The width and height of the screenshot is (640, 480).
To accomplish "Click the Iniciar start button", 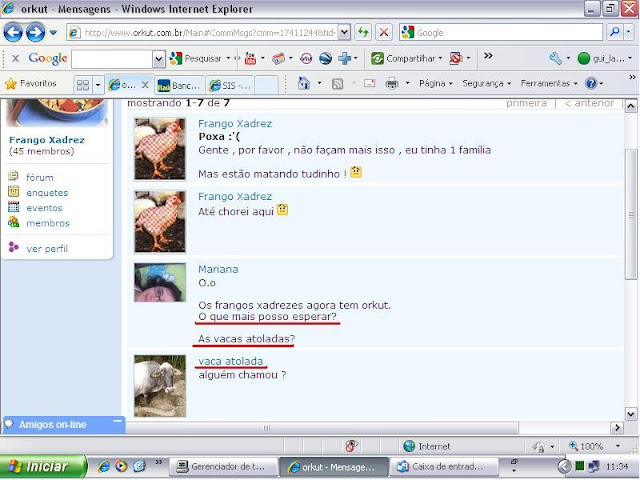I will [x=43, y=467].
